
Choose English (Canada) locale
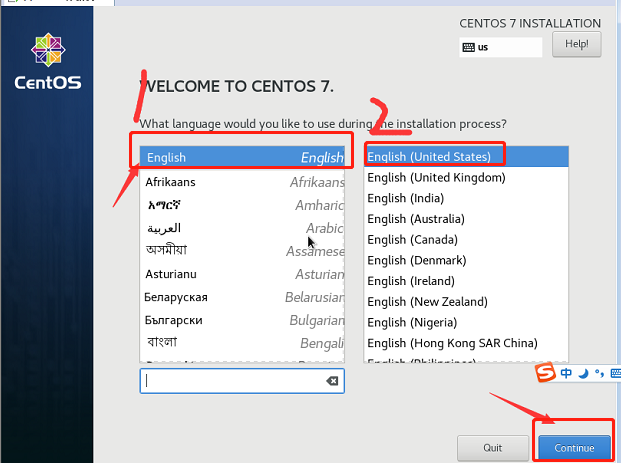tap(466, 240)
